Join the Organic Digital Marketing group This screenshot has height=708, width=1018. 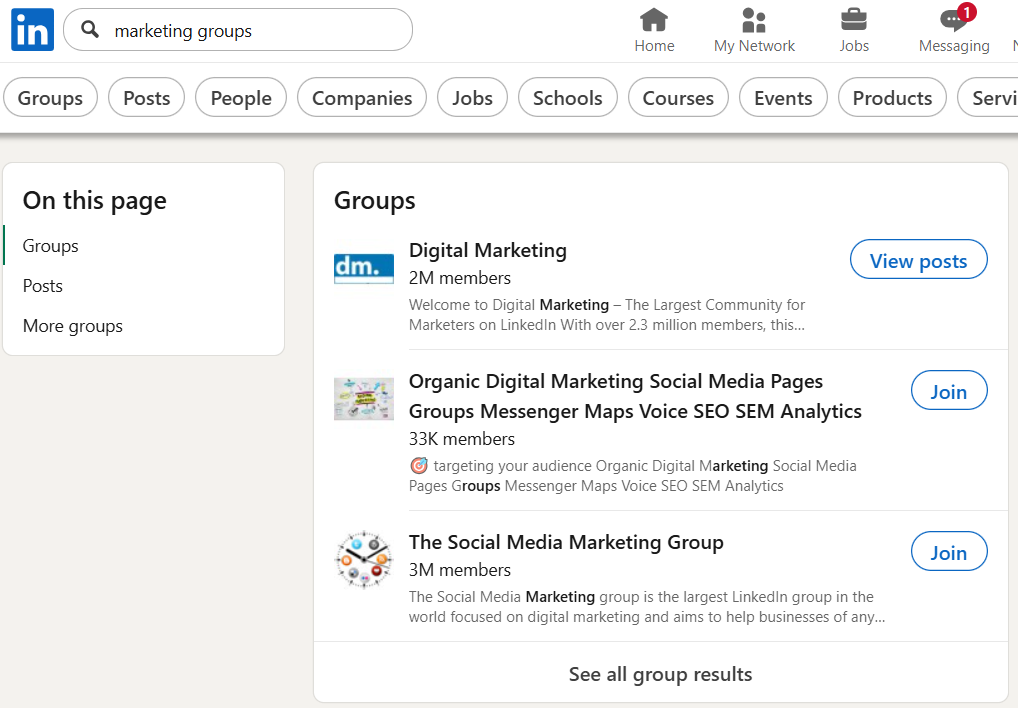point(949,391)
